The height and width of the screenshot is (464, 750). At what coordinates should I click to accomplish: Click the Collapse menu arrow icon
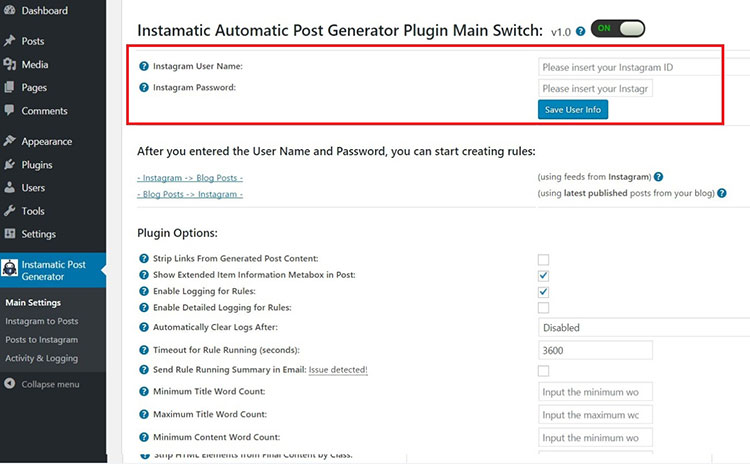(x=10, y=384)
